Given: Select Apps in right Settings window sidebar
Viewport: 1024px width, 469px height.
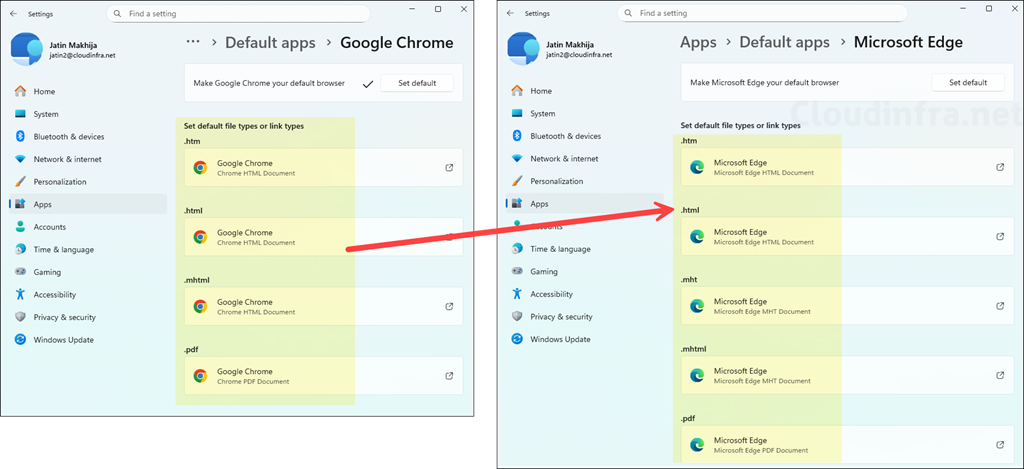Looking at the screenshot, I should click(584, 204).
